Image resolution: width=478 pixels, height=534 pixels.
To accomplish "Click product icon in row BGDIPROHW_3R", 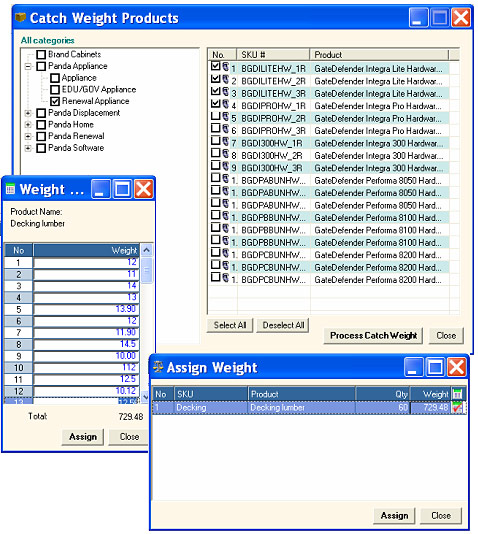I will coord(225,129).
